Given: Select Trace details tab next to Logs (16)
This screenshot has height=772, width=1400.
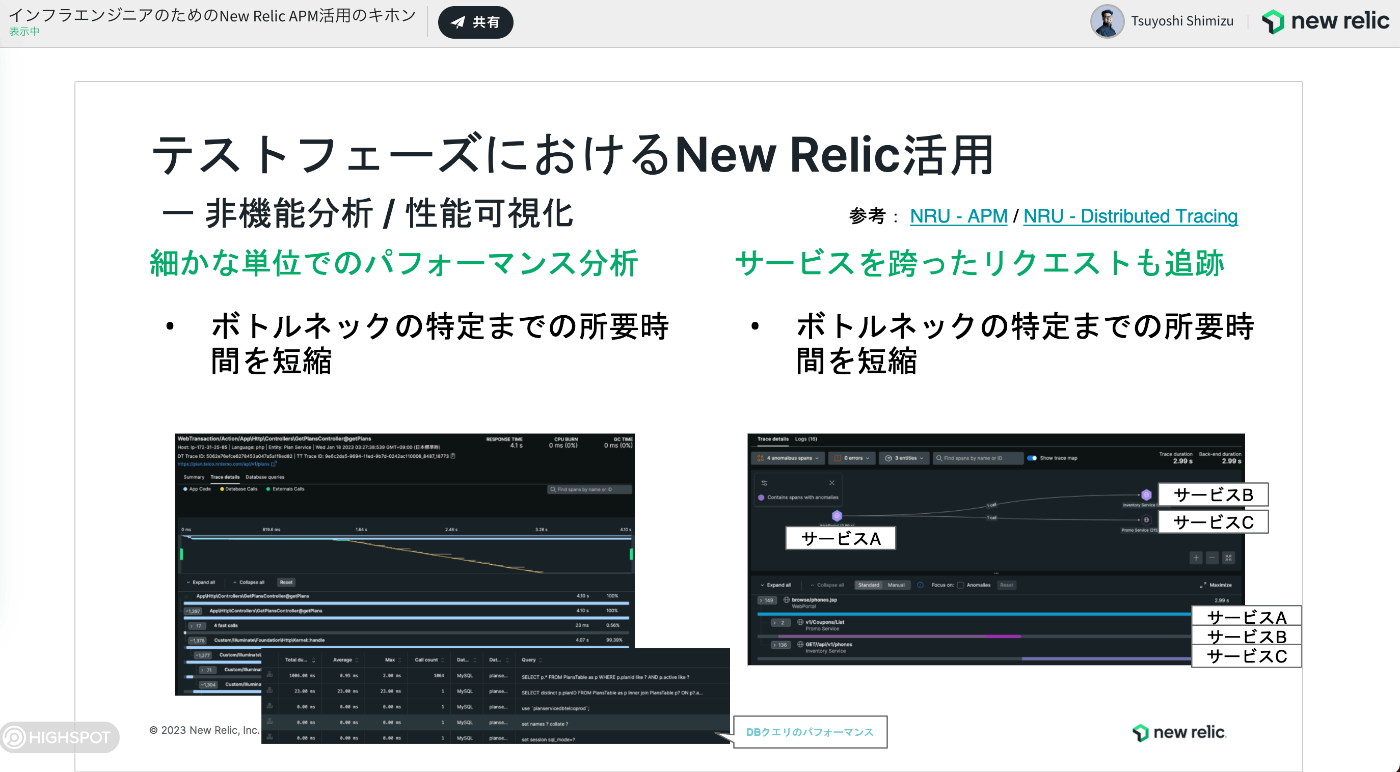Looking at the screenshot, I should point(773,439).
